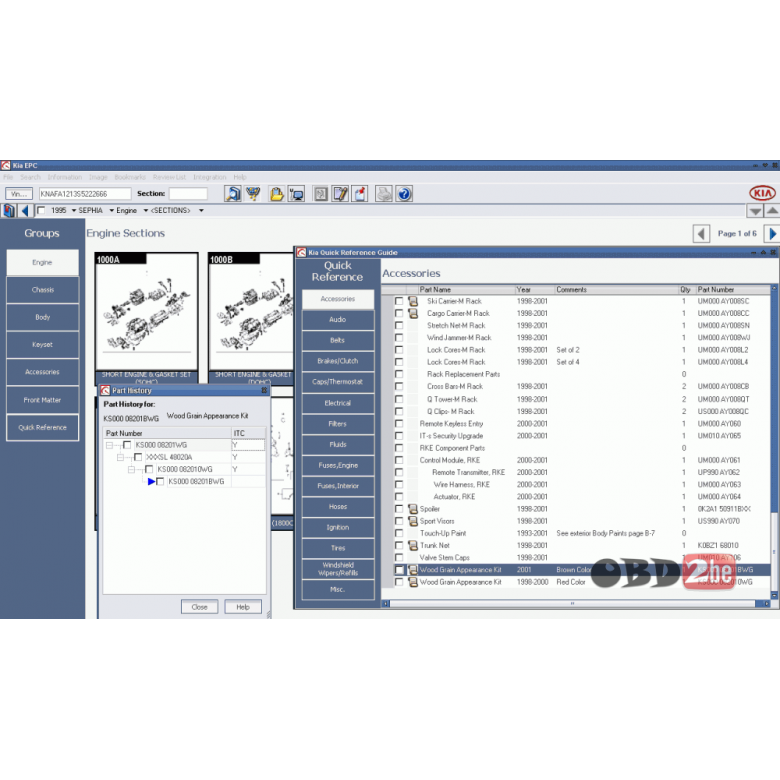This screenshot has height=780, width=780.
Task: Click the gray up arrow below Kia logo
Action: (772, 211)
